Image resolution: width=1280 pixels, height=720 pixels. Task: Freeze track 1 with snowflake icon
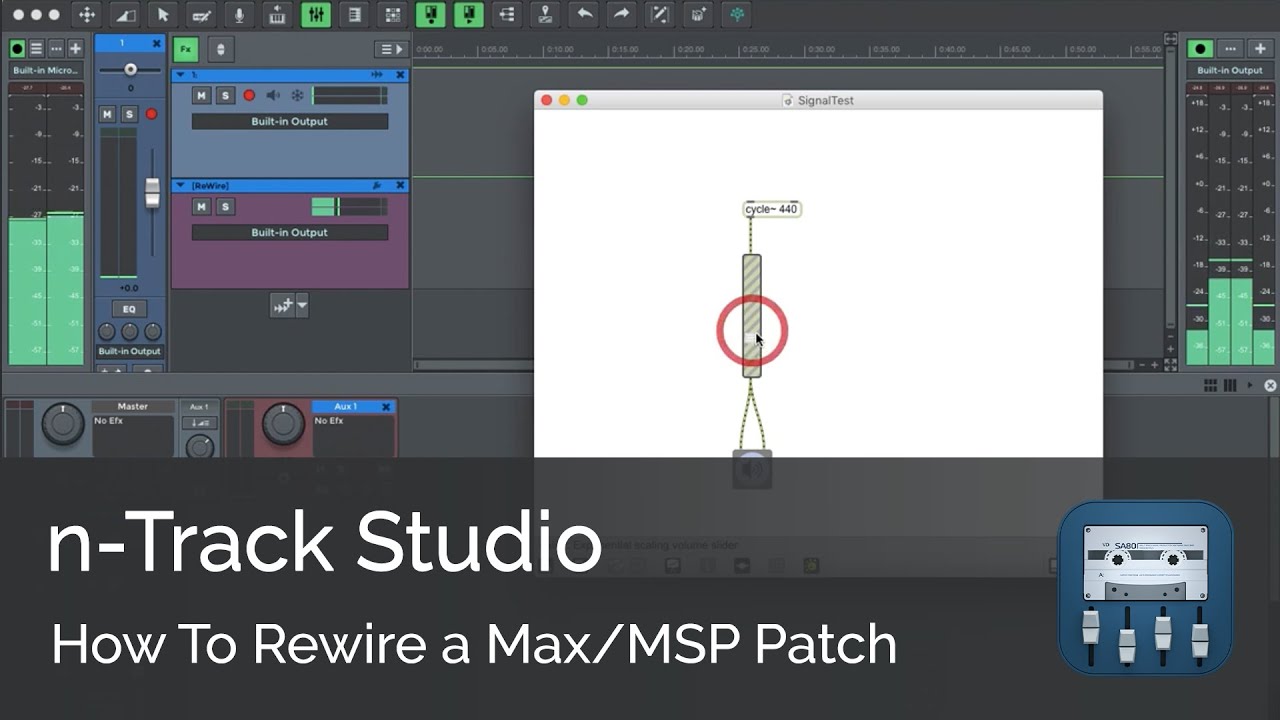(x=297, y=96)
